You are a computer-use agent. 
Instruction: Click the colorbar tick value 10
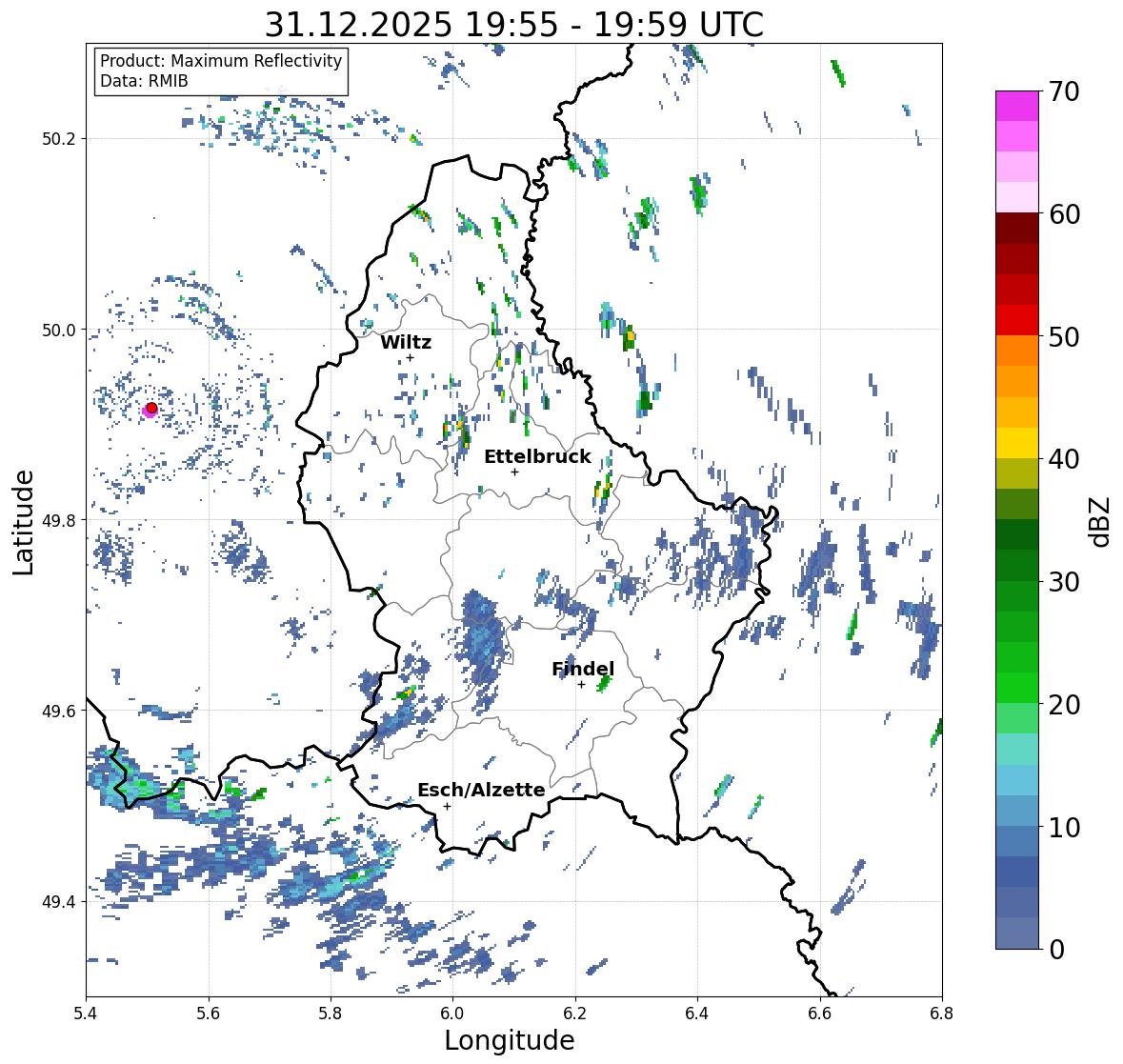(1064, 828)
